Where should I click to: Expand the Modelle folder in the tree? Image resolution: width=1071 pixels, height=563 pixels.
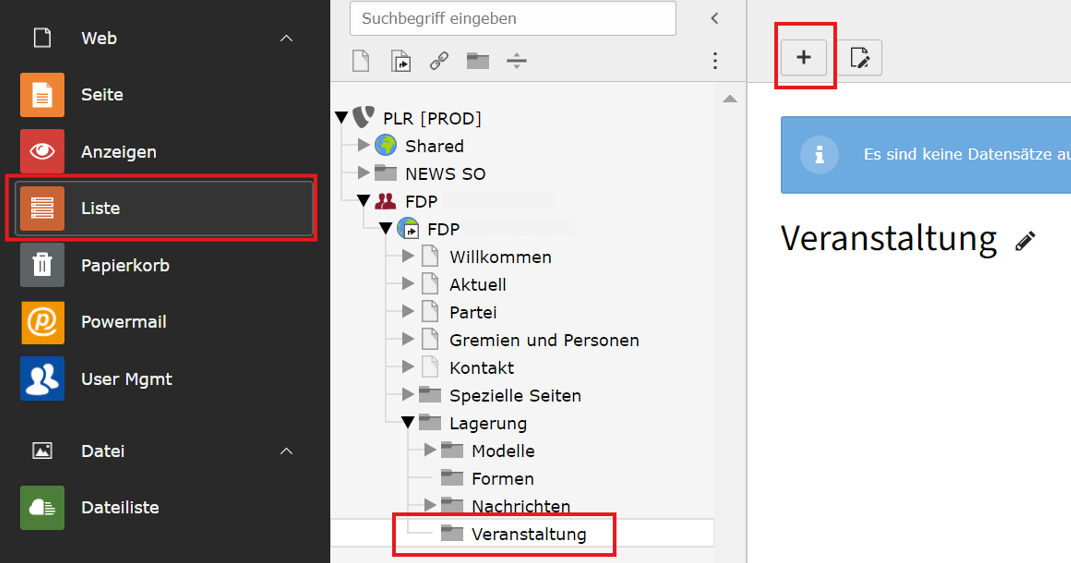point(430,450)
